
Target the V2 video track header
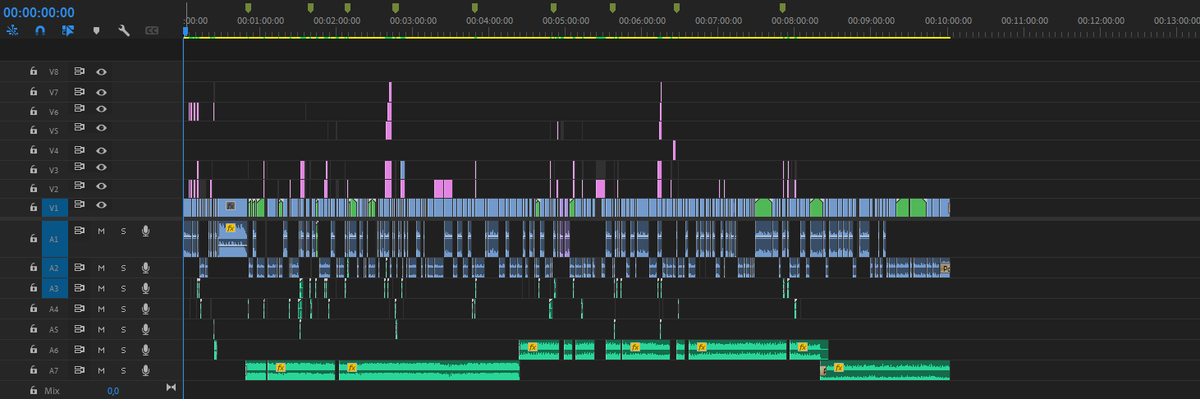pyautogui.click(x=54, y=188)
